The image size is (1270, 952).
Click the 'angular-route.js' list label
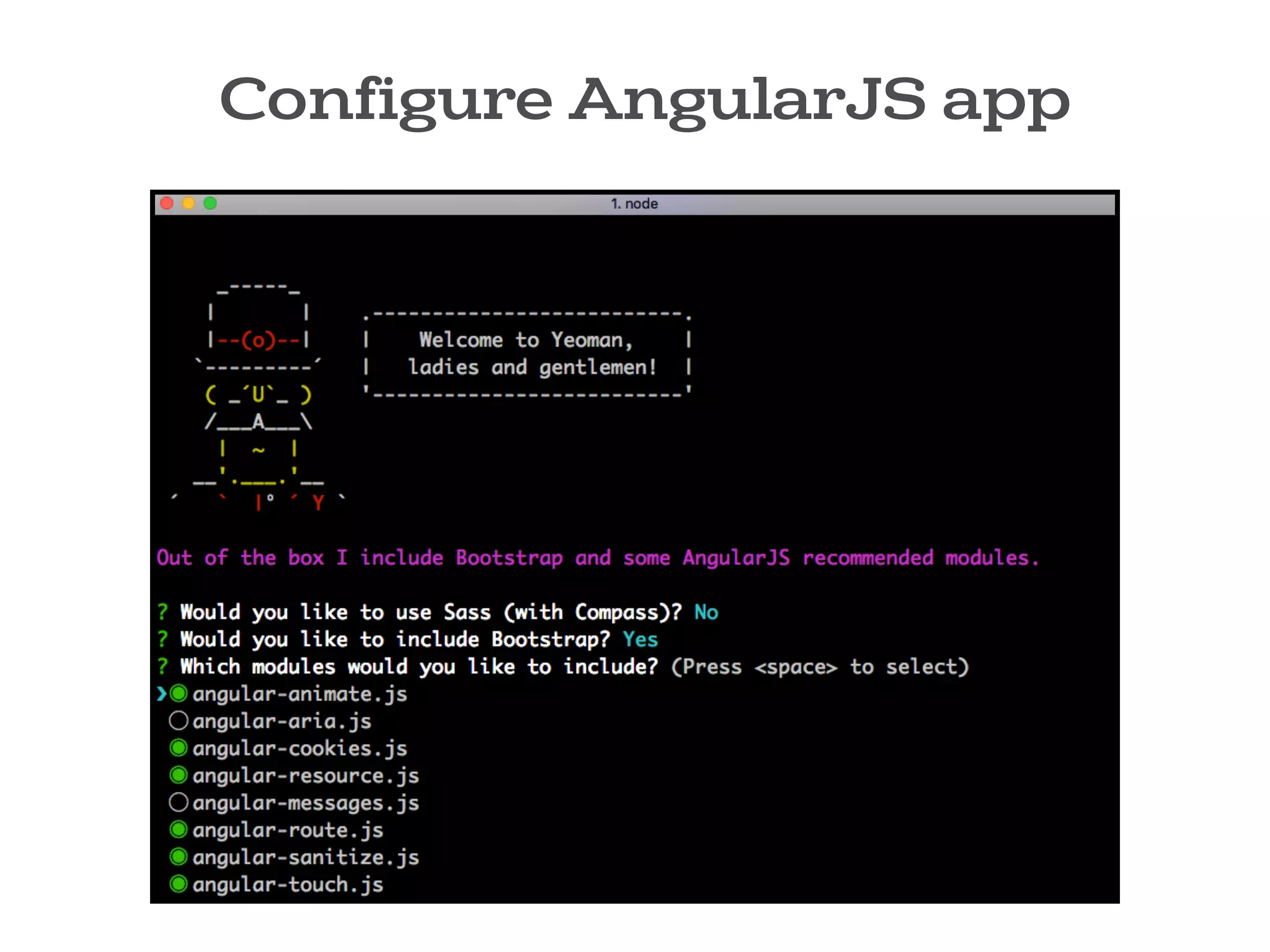pyautogui.click(x=288, y=831)
